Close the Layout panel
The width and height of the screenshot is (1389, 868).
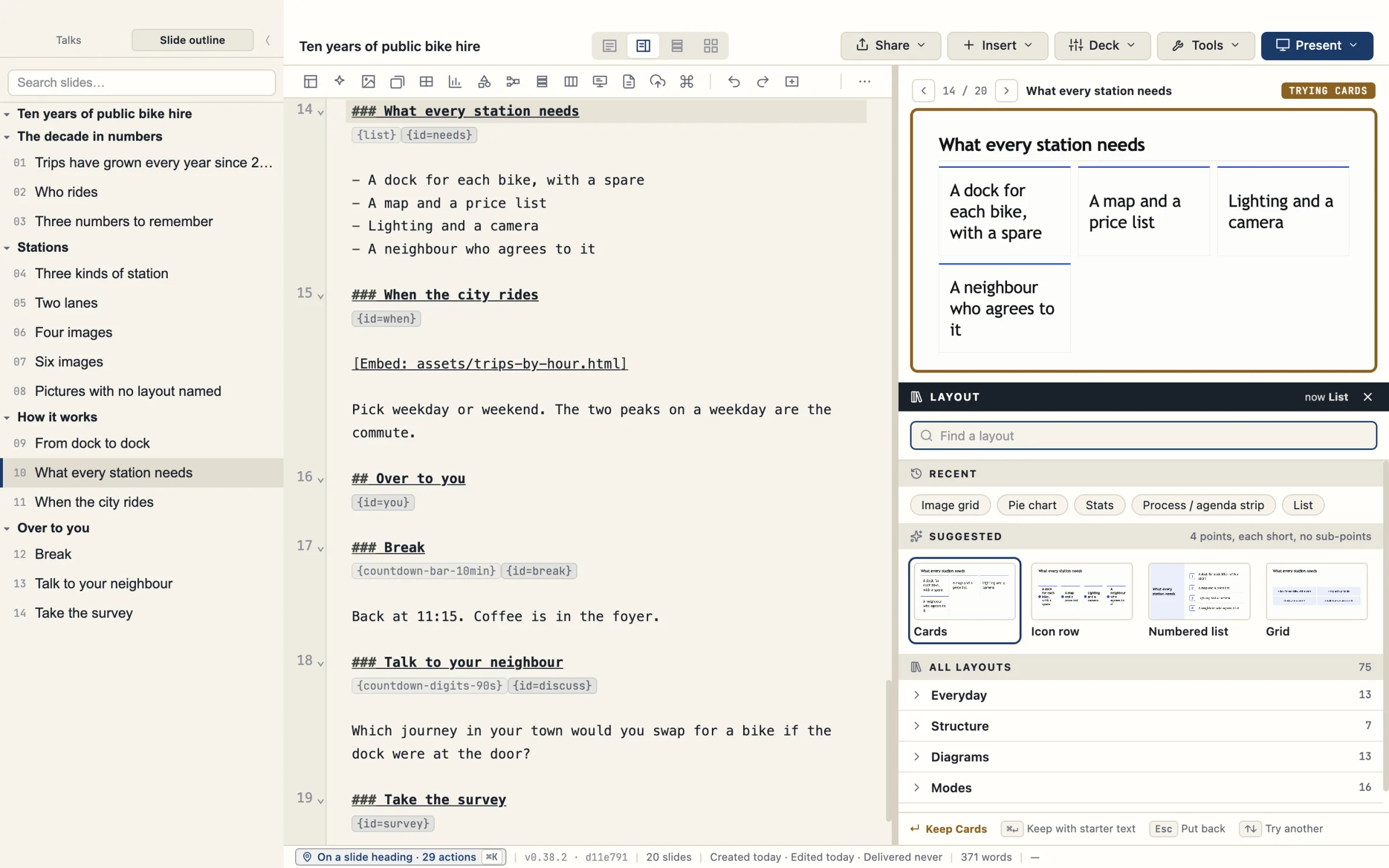(1368, 397)
